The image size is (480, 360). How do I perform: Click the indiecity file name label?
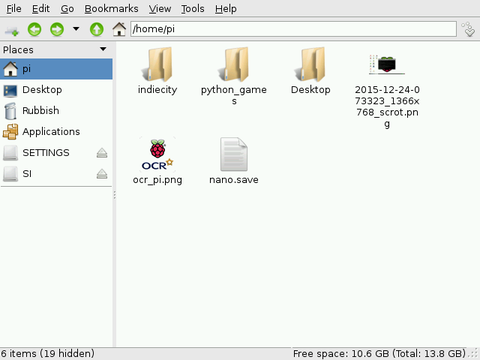click(x=157, y=90)
